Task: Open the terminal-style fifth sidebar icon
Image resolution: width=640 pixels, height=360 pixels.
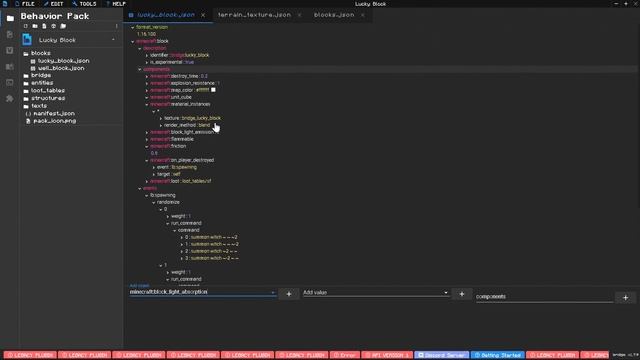Action: tap(10, 82)
